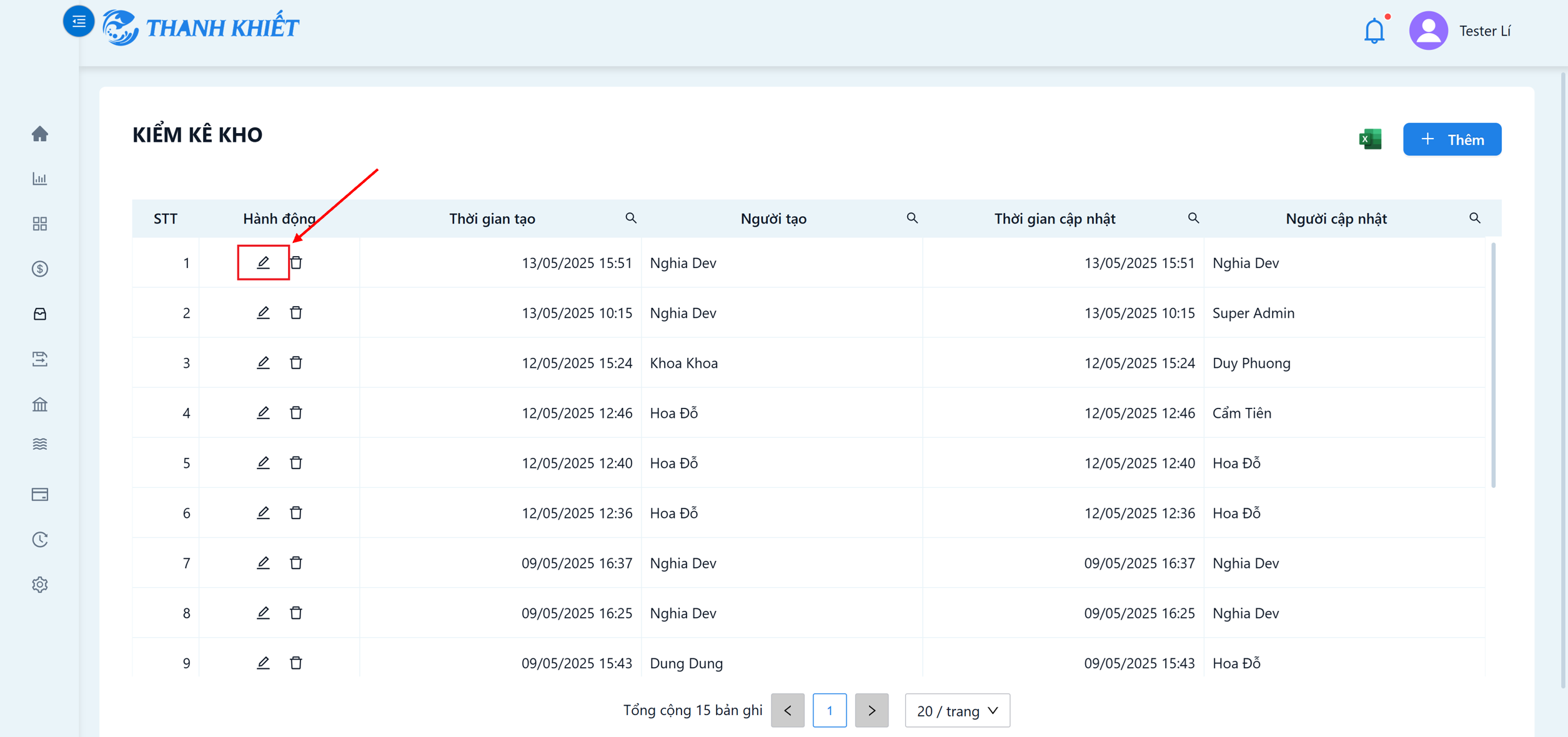
Task: Click the Tester Lí username
Action: coord(1484,31)
